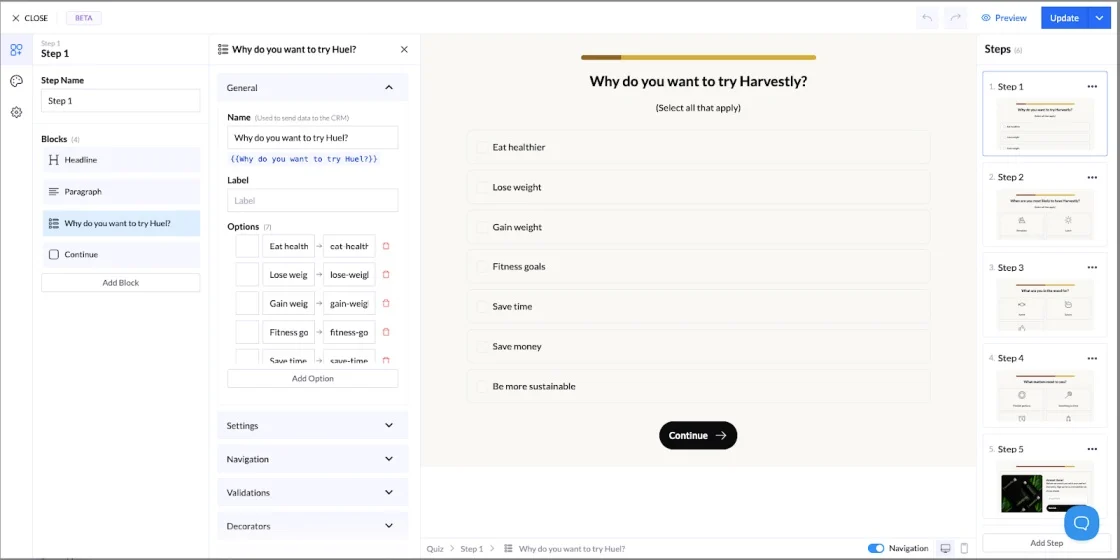The height and width of the screenshot is (560, 1120).
Task: Click the Update button
Action: [1064, 18]
